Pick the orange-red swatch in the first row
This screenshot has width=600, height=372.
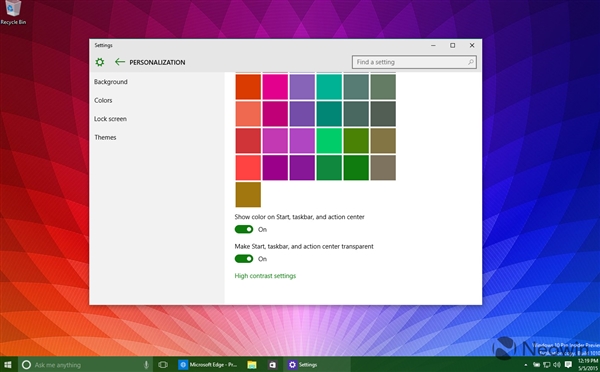click(x=248, y=86)
